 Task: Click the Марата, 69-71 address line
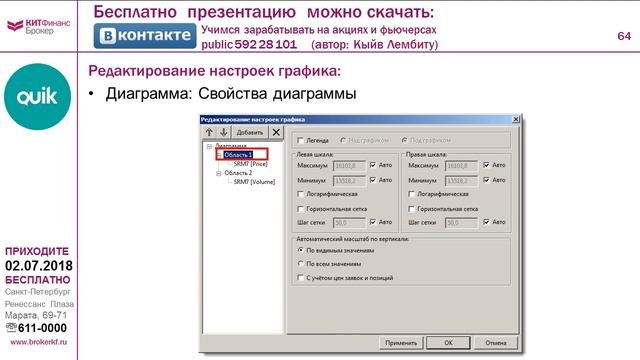click(x=36, y=315)
